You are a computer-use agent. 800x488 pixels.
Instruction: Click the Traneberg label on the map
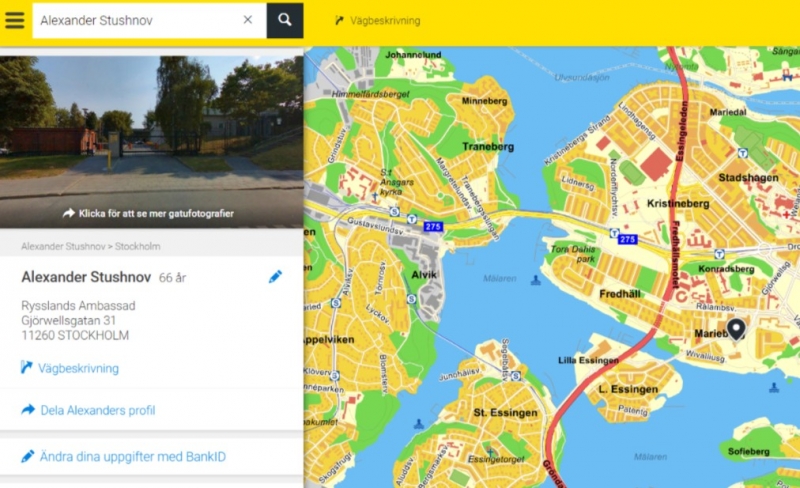pos(488,147)
